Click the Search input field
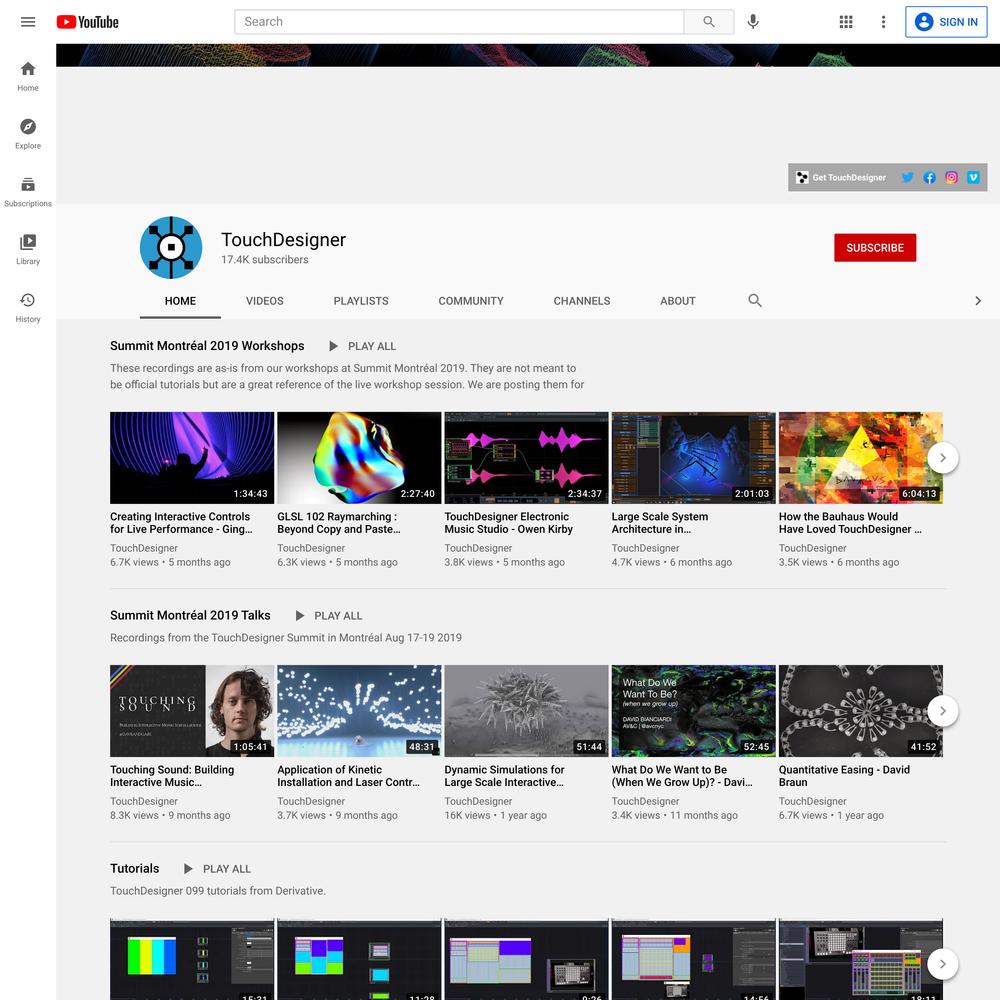Image resolution: width=1000 pixels, height=1000 pixels. [x=459, y=22]
